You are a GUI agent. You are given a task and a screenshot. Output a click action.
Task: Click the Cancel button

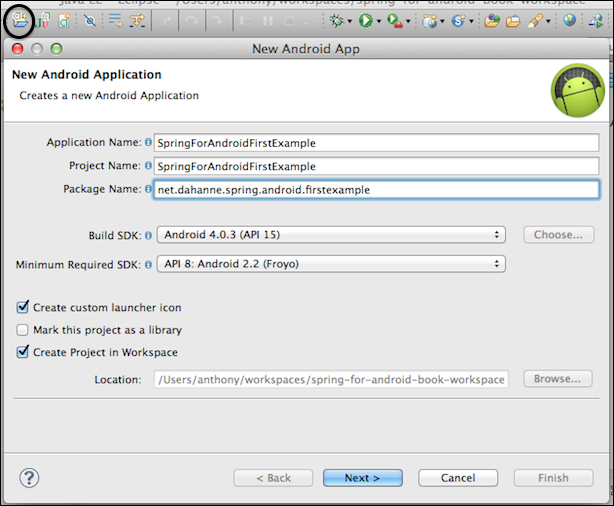[x=458, y=478]
